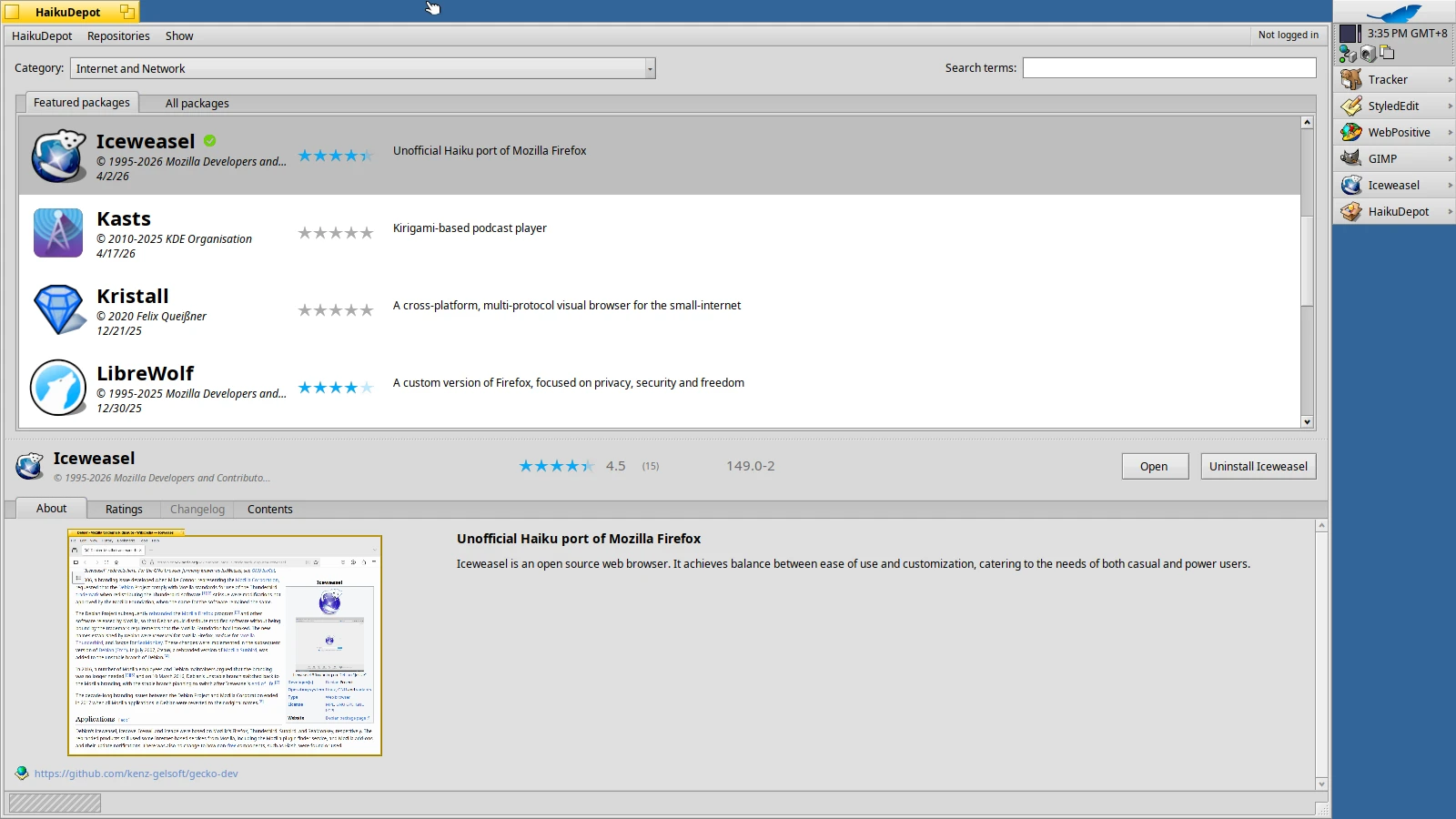Select the Kristall diamond icon
The width and height of the screenshot is (1456, 819).
[x=57, y=309]
